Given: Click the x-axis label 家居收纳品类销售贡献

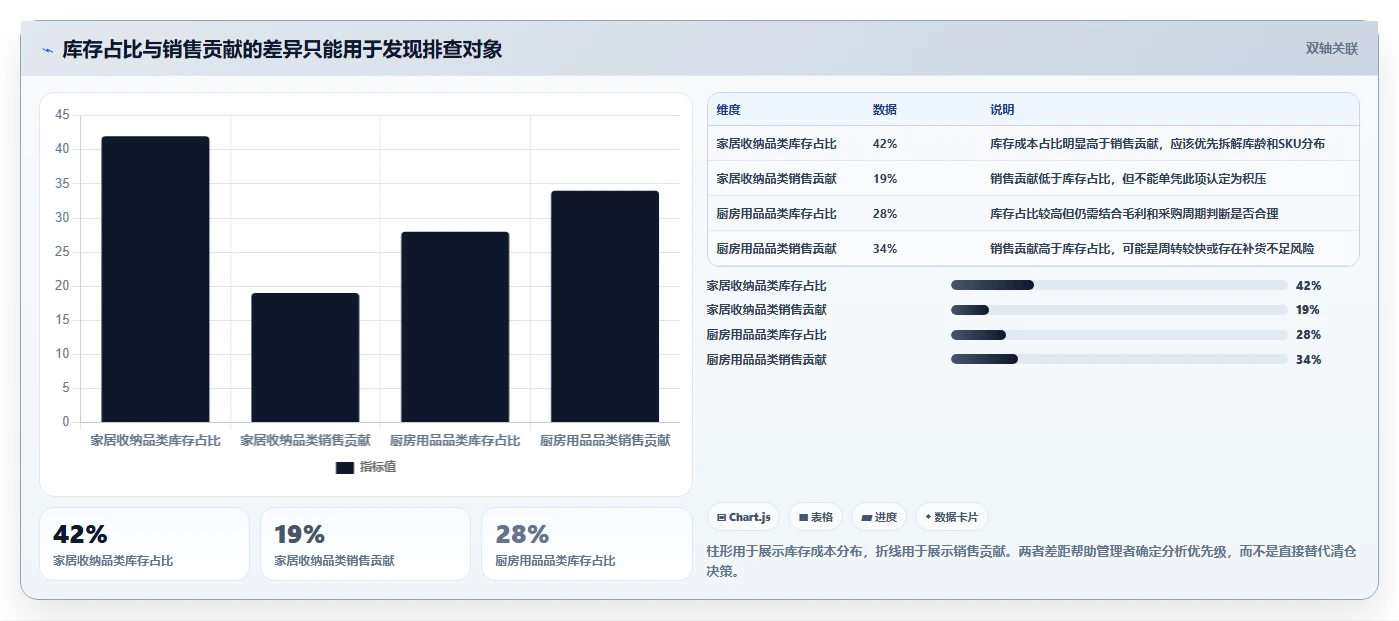Looking at the screenshot, I should [305, 440].
